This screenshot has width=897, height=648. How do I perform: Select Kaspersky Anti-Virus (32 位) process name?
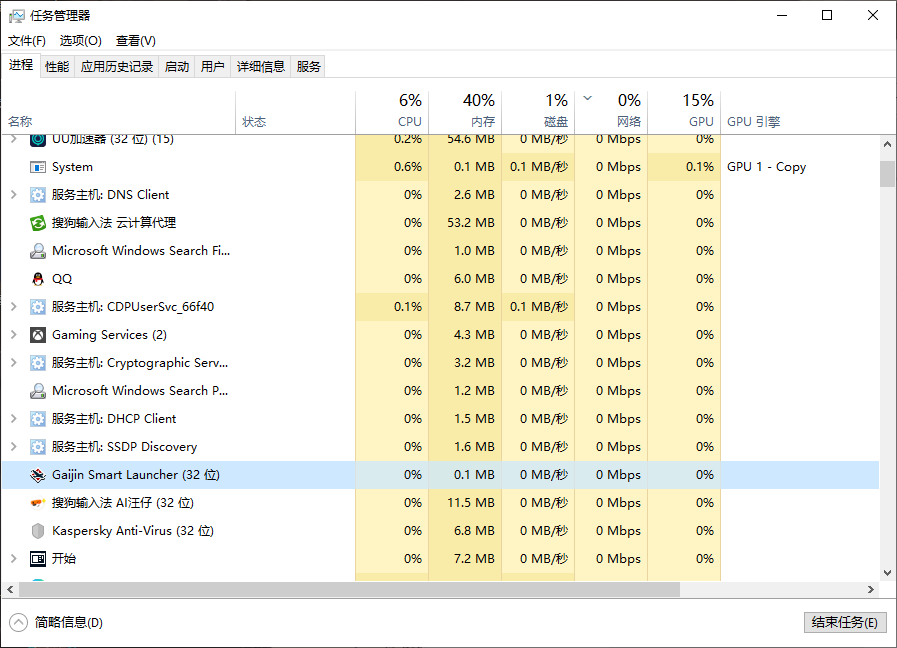click(133, 531)
